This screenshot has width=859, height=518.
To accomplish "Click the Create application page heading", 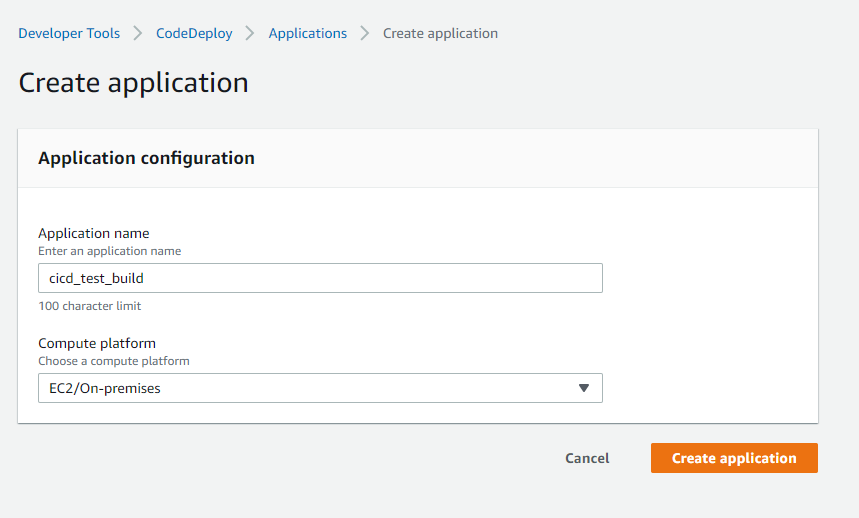I will (x=133, y=82).
